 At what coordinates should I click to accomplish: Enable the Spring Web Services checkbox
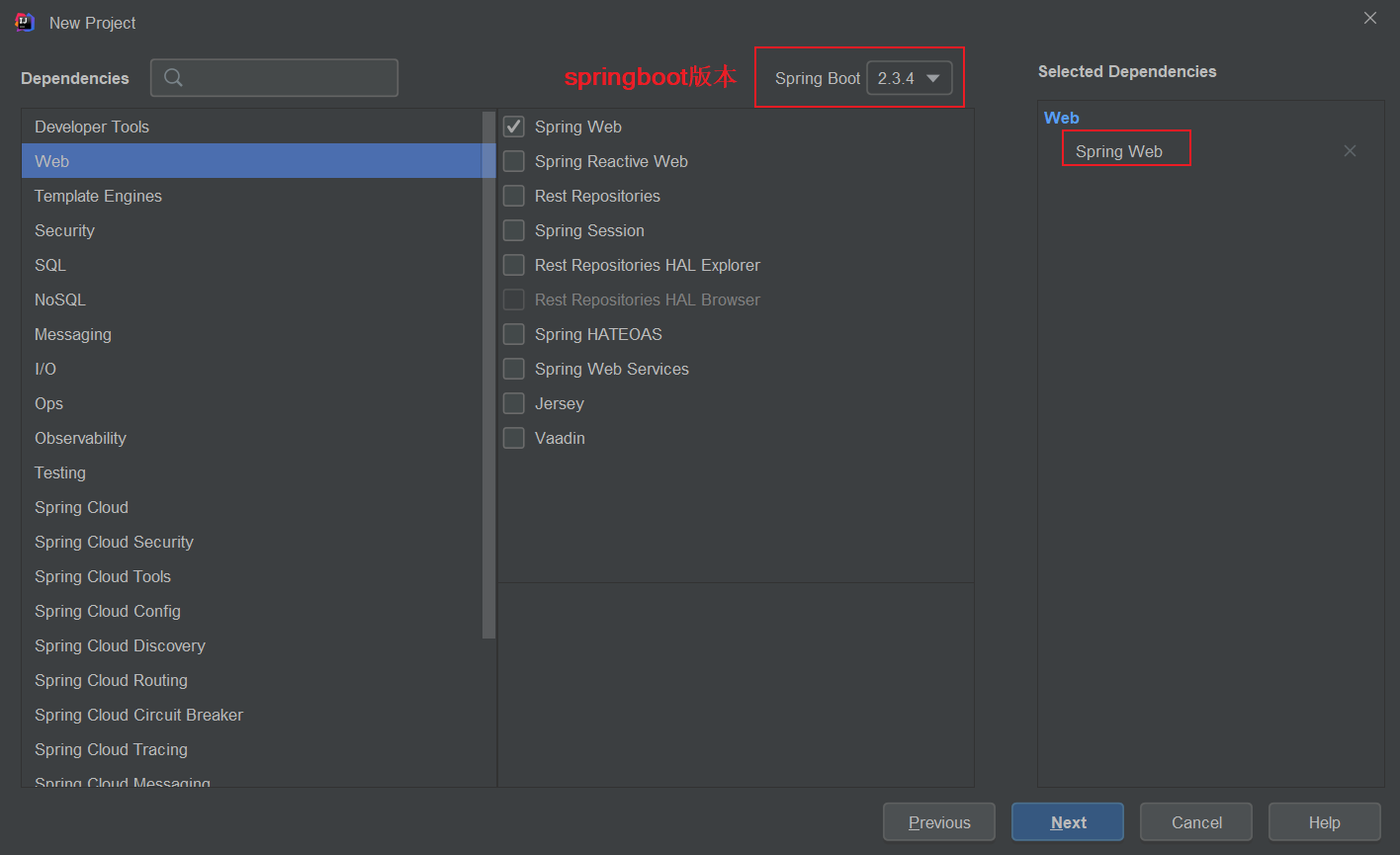[514, 369]
